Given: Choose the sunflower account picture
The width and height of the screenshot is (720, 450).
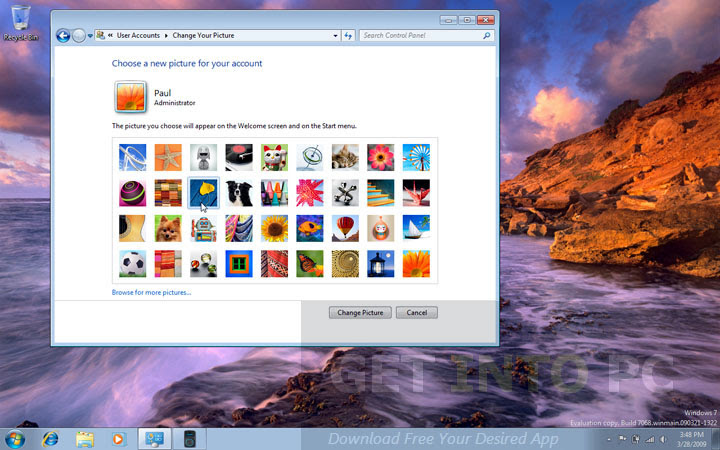Looking at the screenshot, I should (275, 228).
